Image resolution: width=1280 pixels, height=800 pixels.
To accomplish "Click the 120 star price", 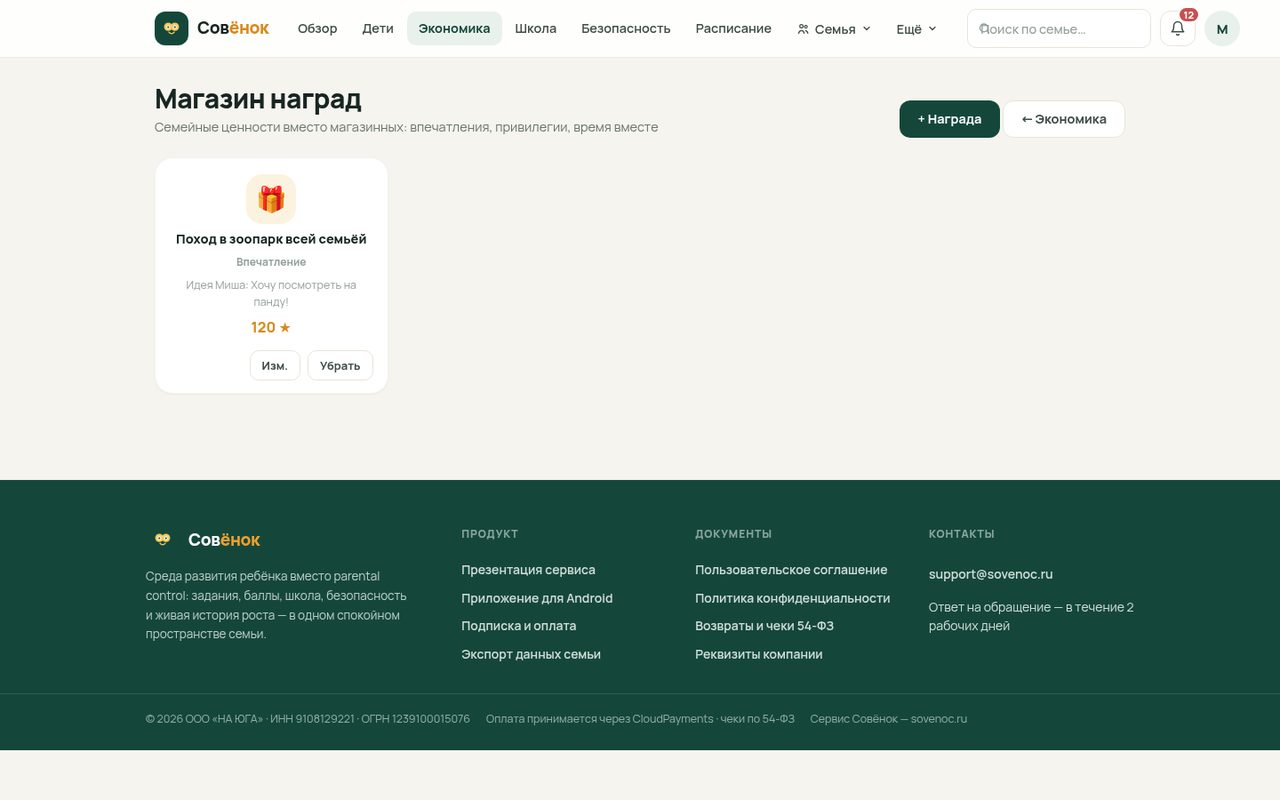I will (271, 327).
